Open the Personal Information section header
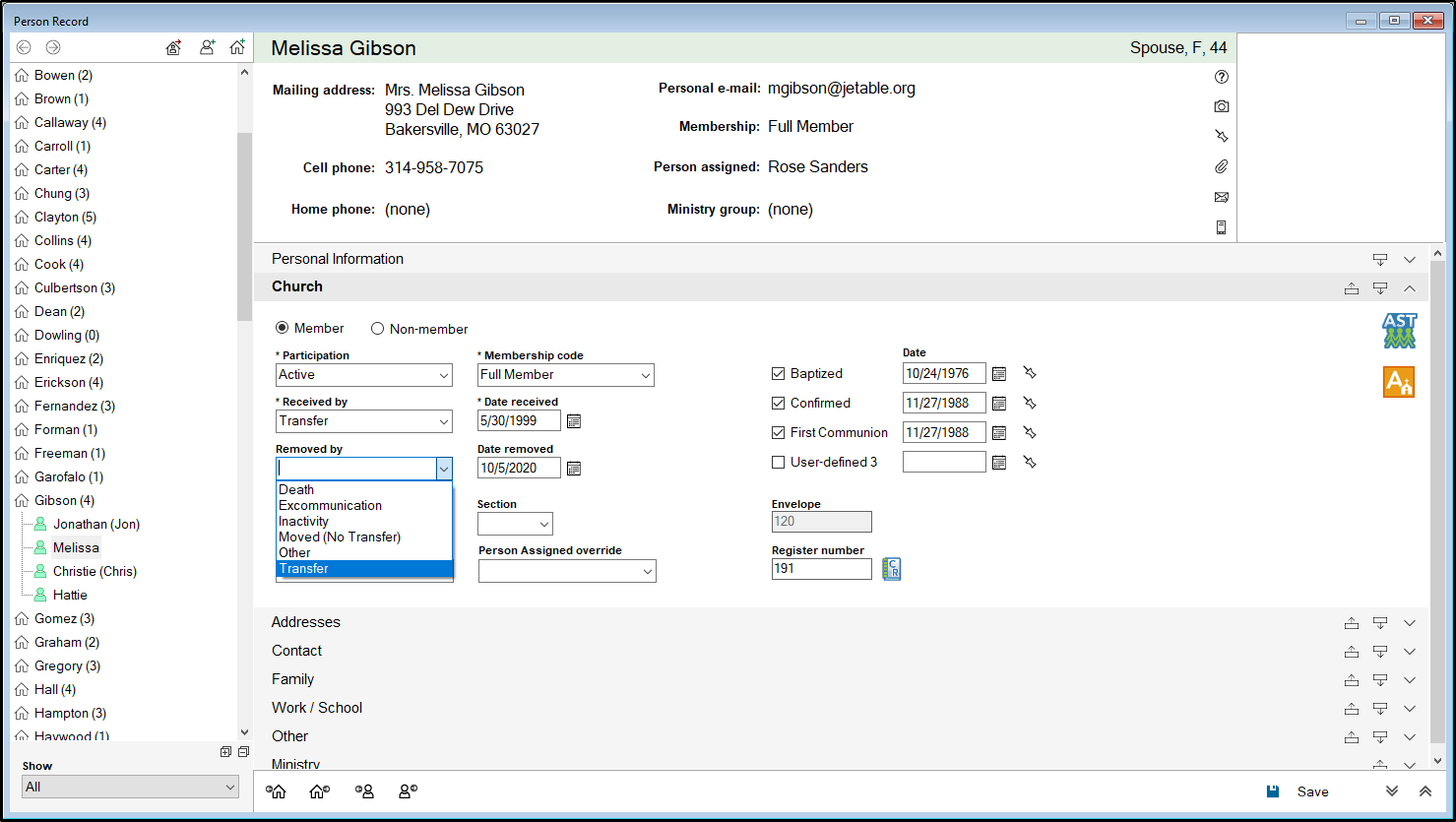The image size is (1456, 822). point(338,259)
